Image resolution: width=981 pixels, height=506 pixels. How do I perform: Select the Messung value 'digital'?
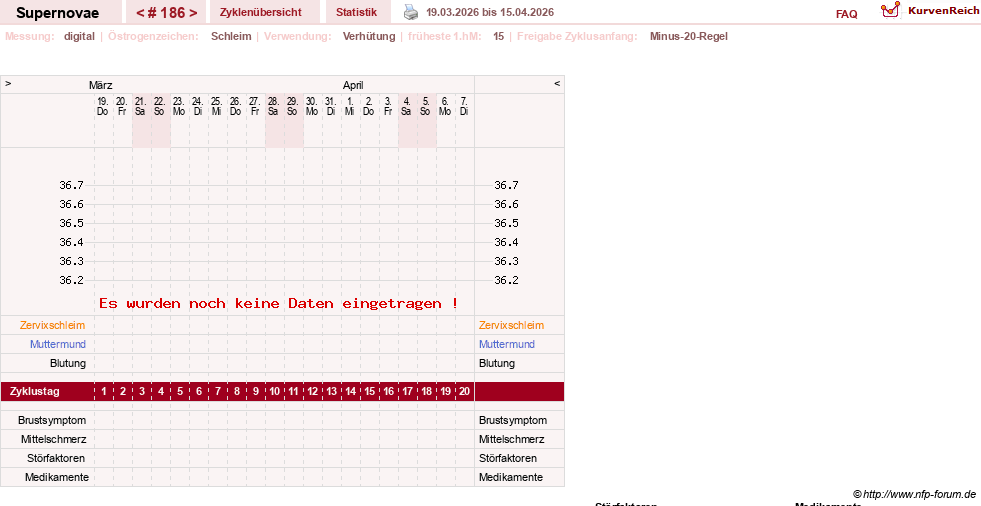point(79,36)
